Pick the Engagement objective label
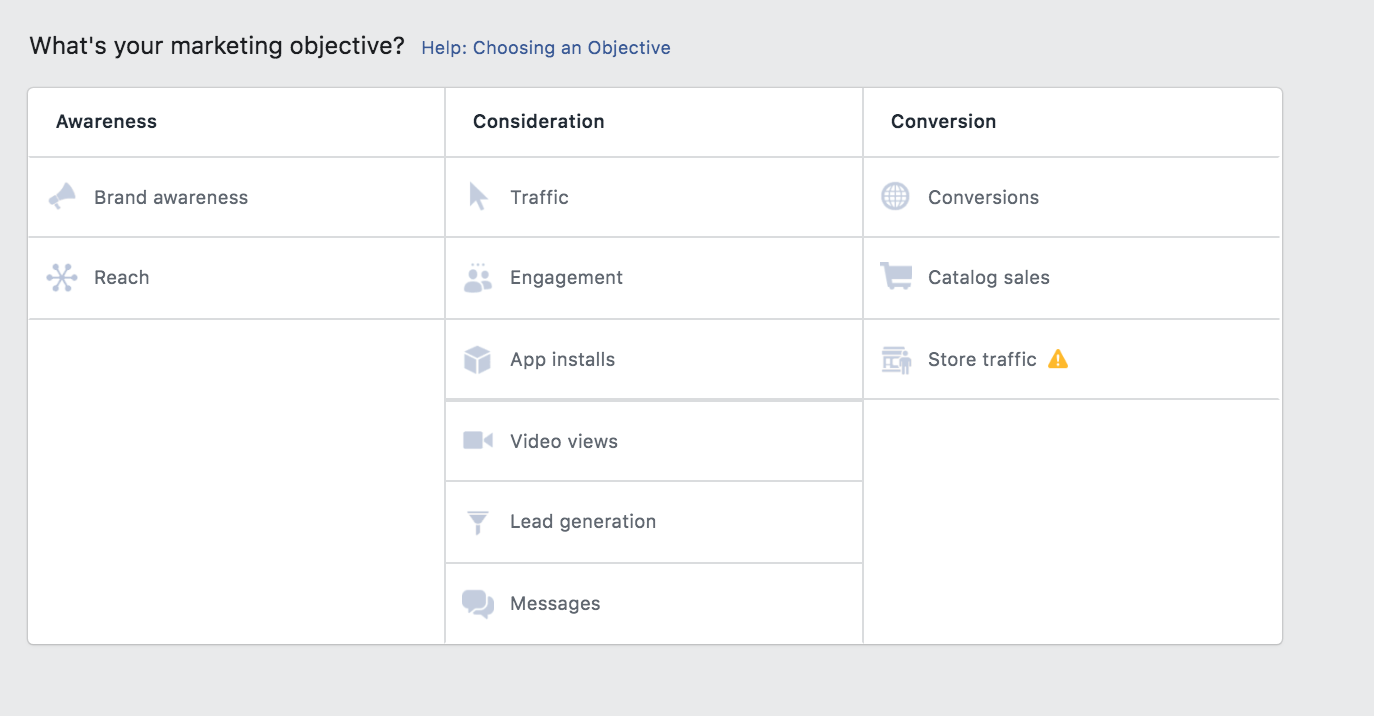This screenshot has width=1374, height=716. (566, 278)
